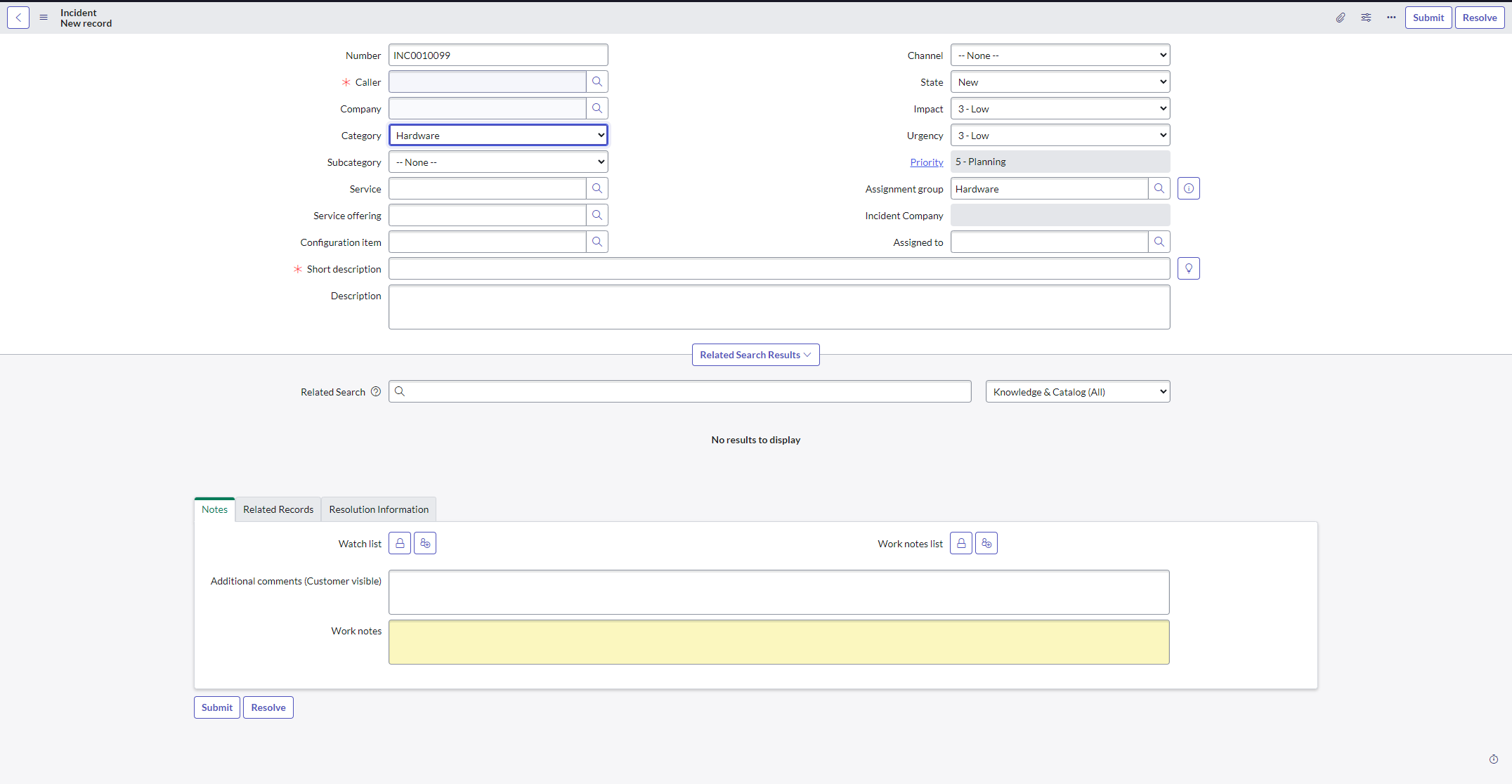
Task: Open the attachments paperclip icon
Action: coord(1341,18)
